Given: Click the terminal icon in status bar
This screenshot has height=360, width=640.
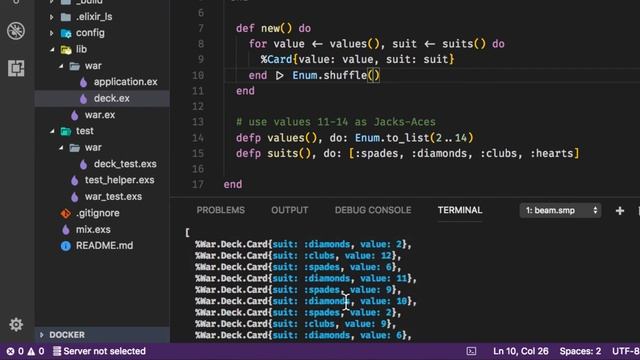Looking at the screenshot, I should [471, 351].
